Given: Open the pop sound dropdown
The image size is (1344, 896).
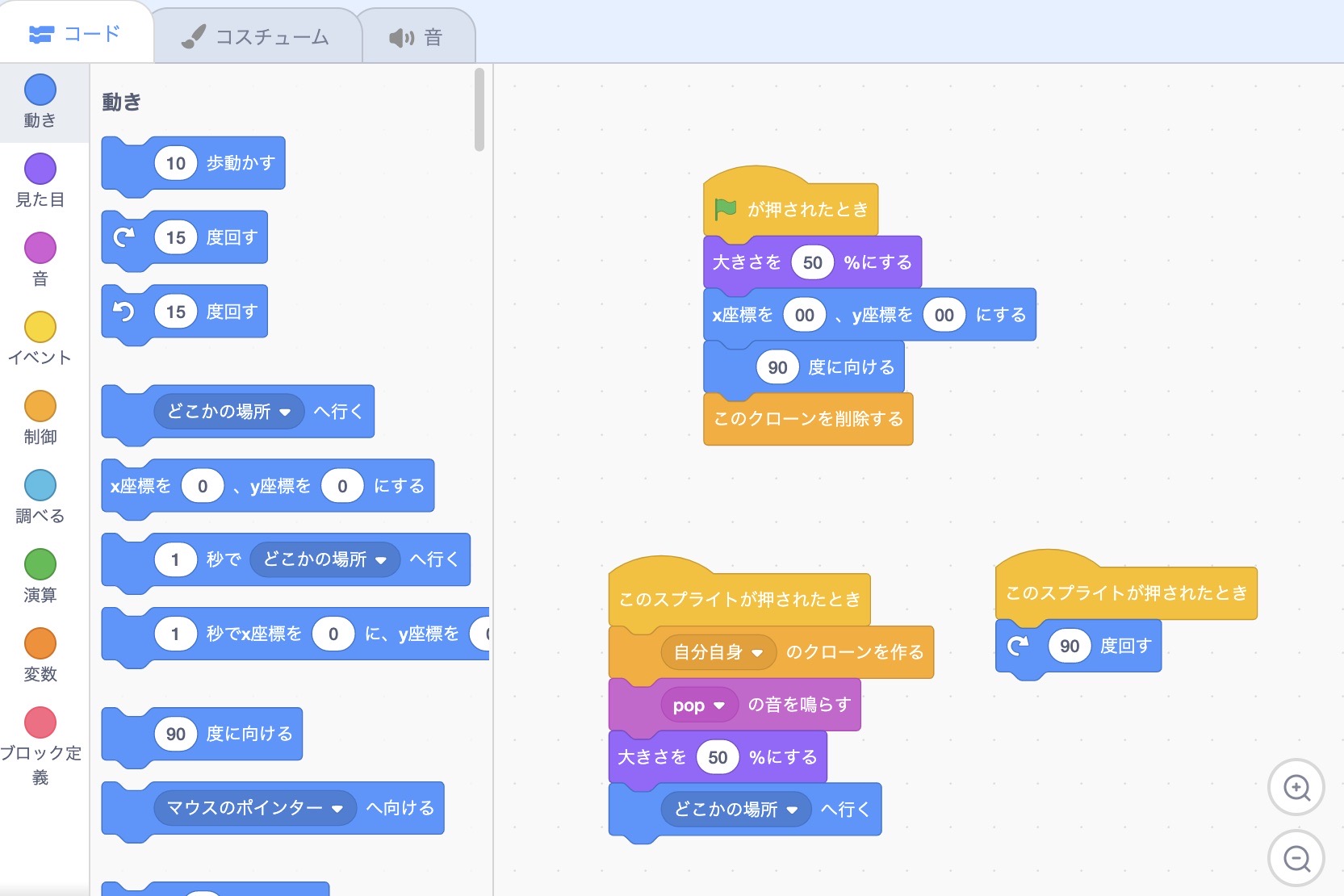Looking at the screenshot, I should (x=719, y=705).
